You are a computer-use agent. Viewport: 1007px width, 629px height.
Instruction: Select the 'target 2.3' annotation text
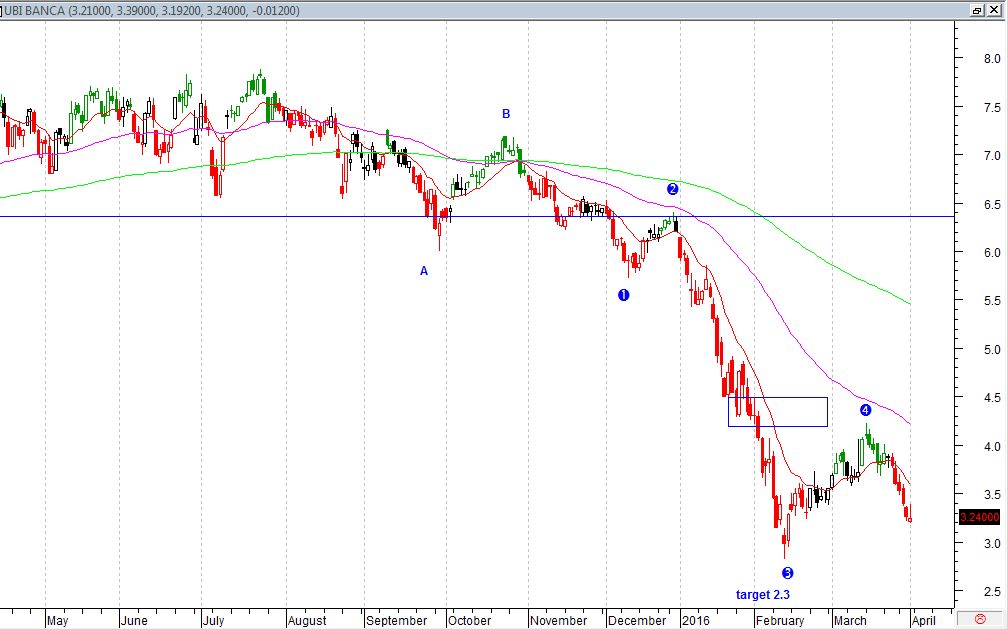point(763,595)
